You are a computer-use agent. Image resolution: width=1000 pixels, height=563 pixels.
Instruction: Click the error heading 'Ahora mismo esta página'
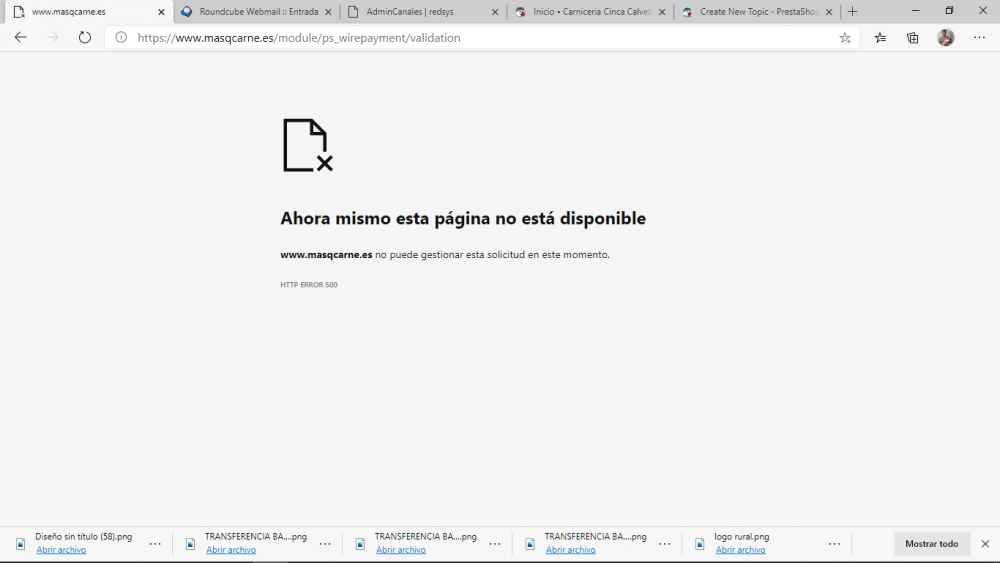tap(463, 219)
